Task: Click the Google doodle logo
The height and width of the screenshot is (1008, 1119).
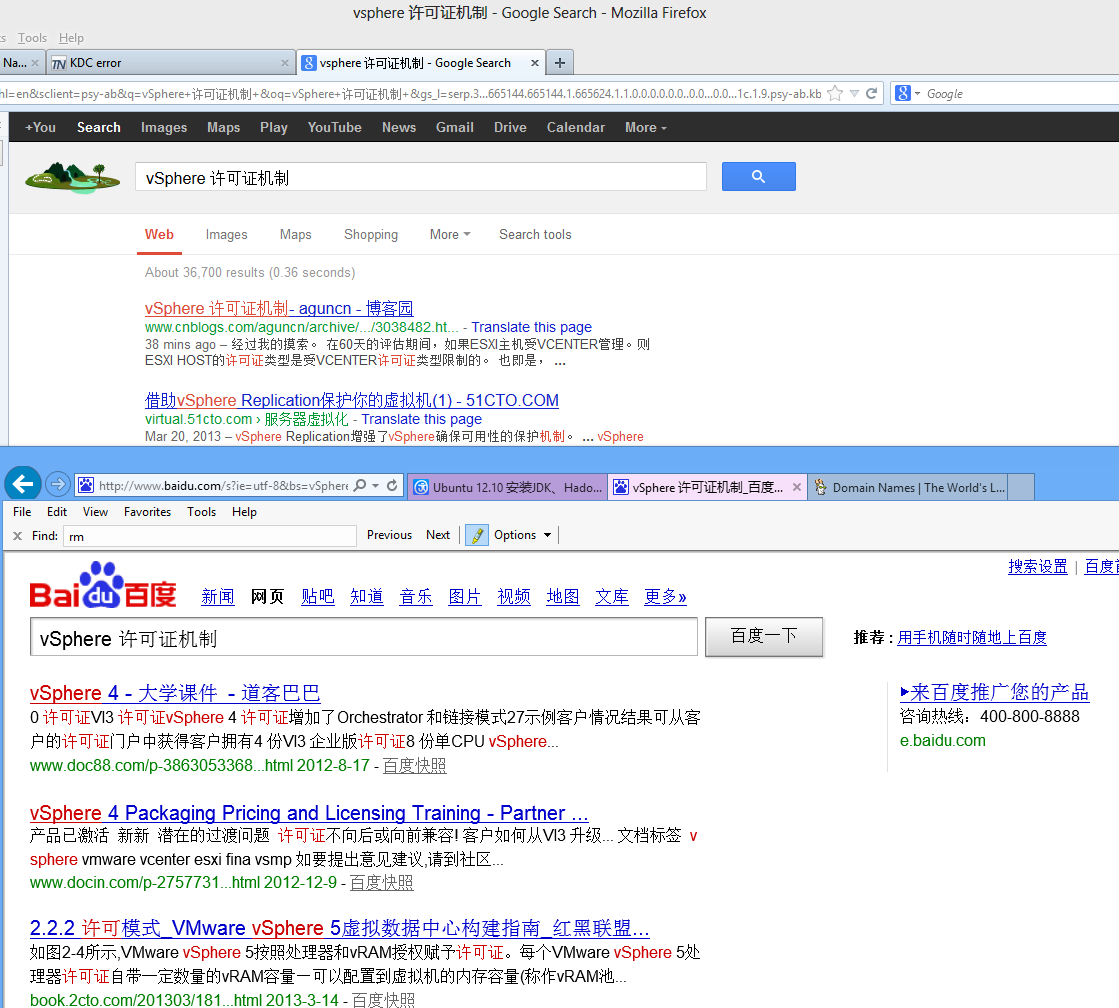Action: 72,177
